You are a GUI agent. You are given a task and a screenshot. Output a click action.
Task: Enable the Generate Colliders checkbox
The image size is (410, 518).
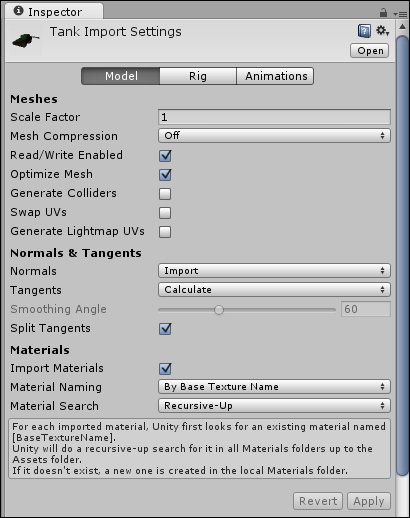165,194
